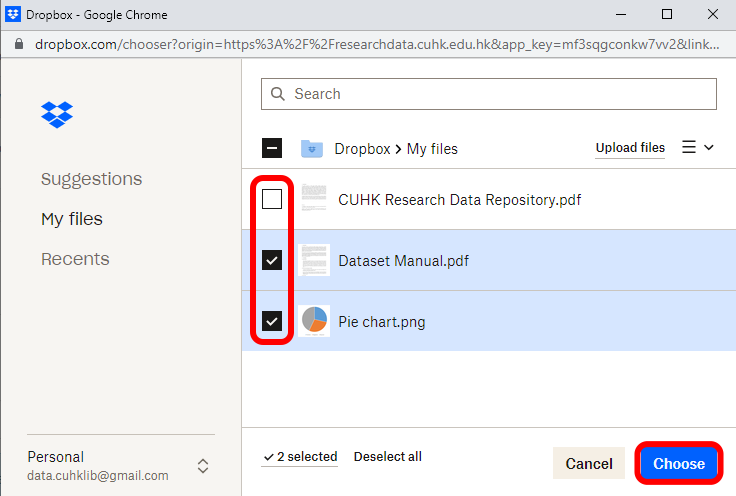Close the Dropbox chooser window
Screen dimensions: 736x496
713,15
